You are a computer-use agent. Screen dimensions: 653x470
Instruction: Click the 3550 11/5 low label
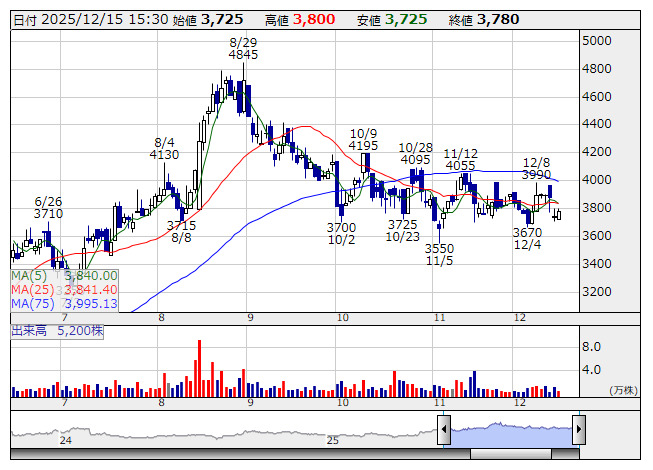click(439, 254)
